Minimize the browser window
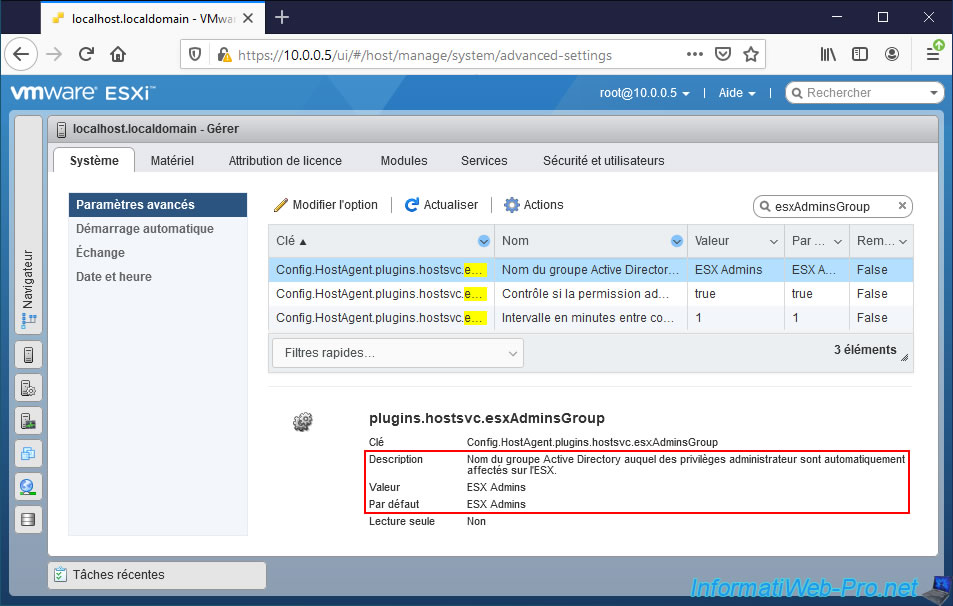This screenshot has height=606, width=953. [837, 17]
